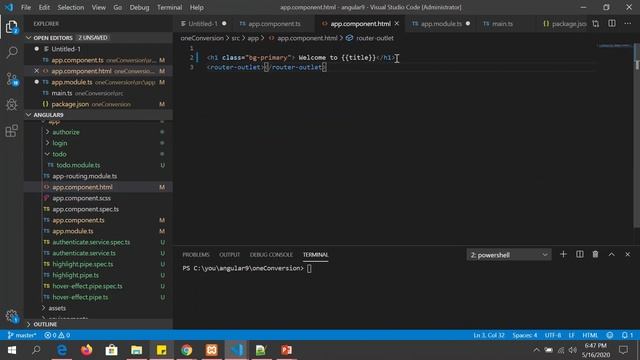This screenshot has width=640, height=360.
Task: Open the Manage gear at sidebar bottom
Action: click(x=12, y=316)
